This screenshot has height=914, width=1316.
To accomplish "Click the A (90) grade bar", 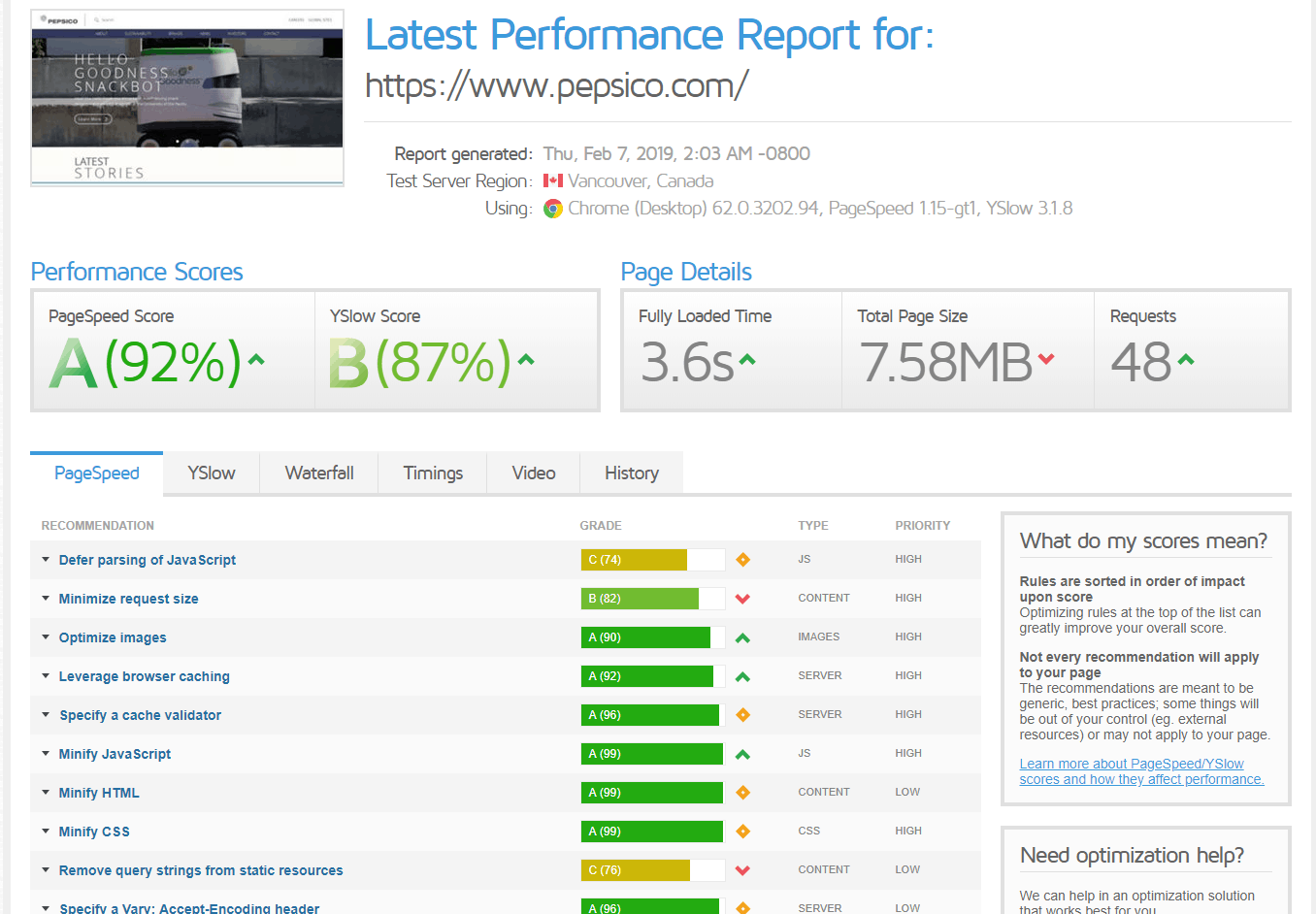I will 653,637.
